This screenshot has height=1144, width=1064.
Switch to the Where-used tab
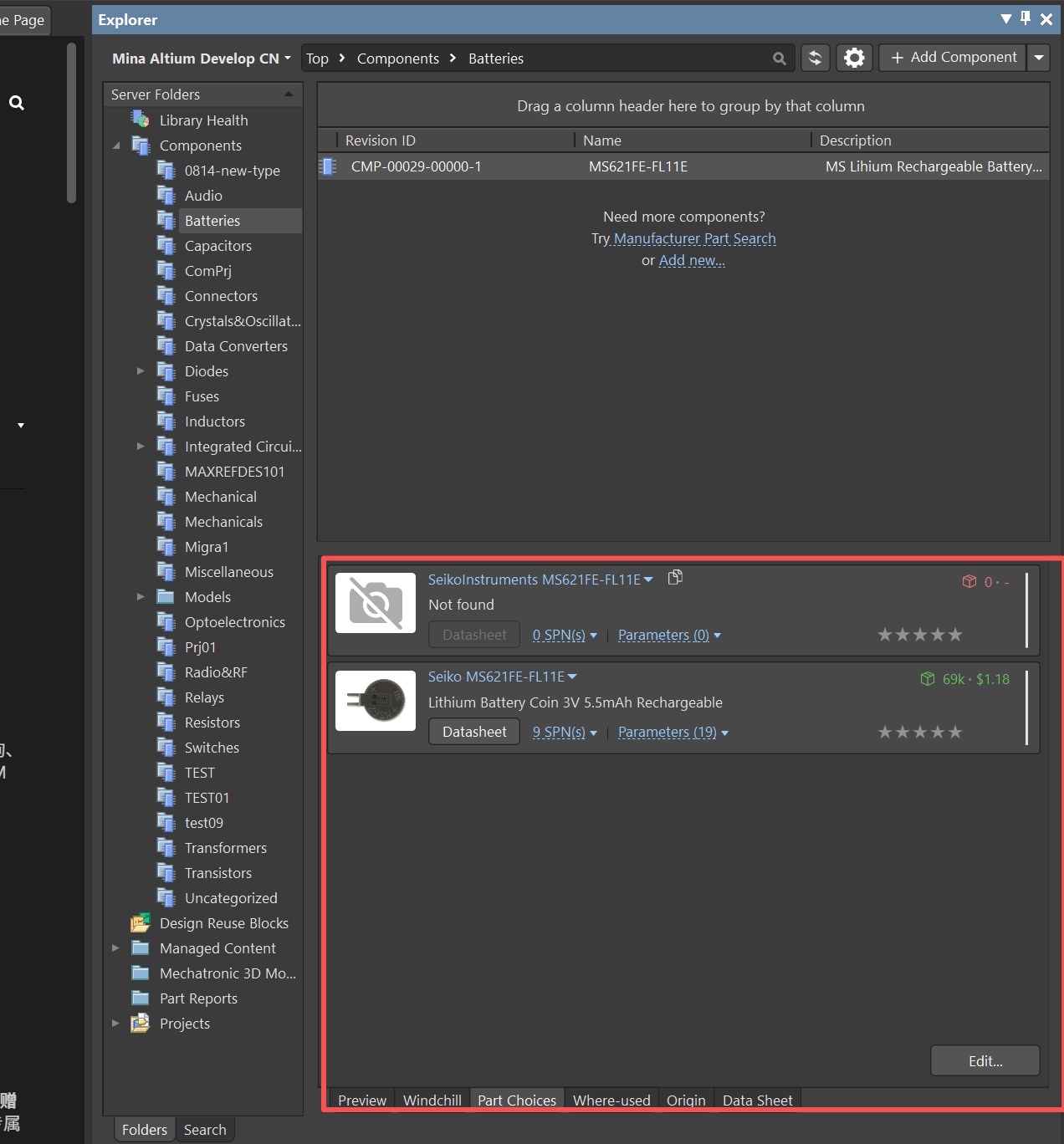(x=611, y=1101)
